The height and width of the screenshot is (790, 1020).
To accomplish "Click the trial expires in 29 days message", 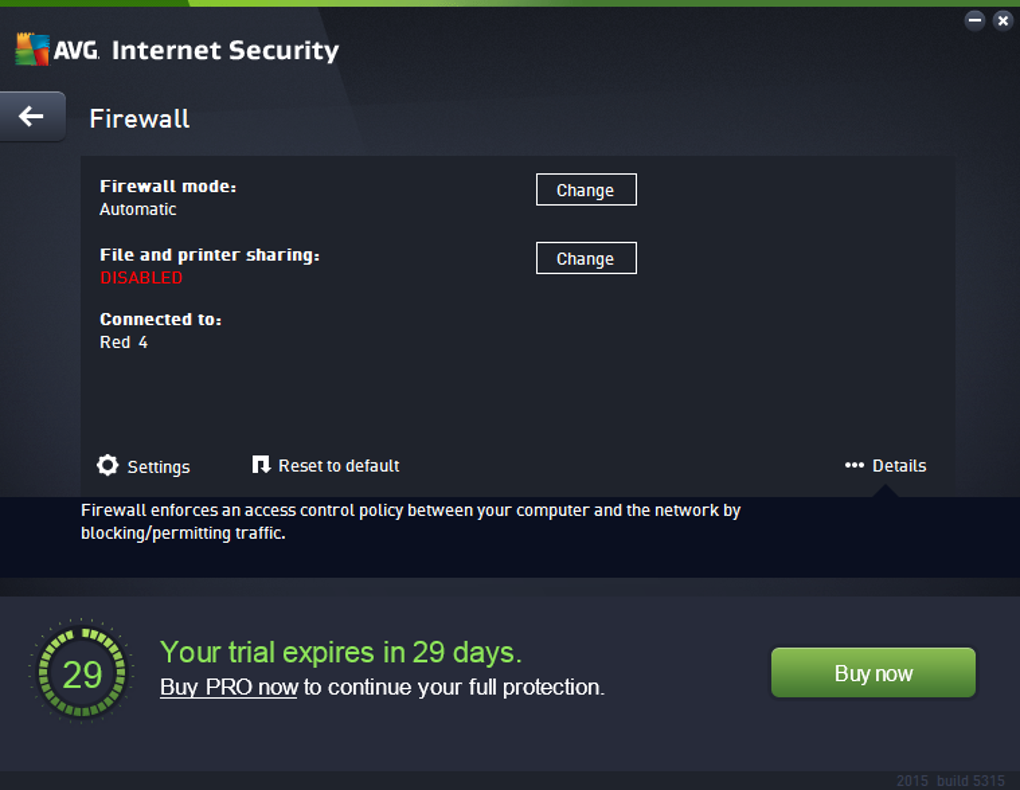I will click(341, 652).
